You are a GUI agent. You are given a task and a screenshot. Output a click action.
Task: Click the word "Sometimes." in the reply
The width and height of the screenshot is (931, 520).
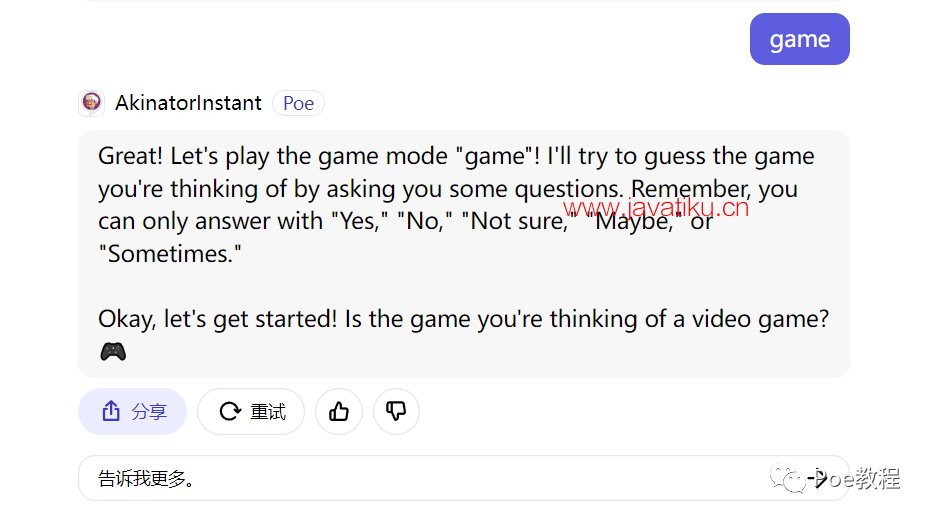(x=170, y=254)
